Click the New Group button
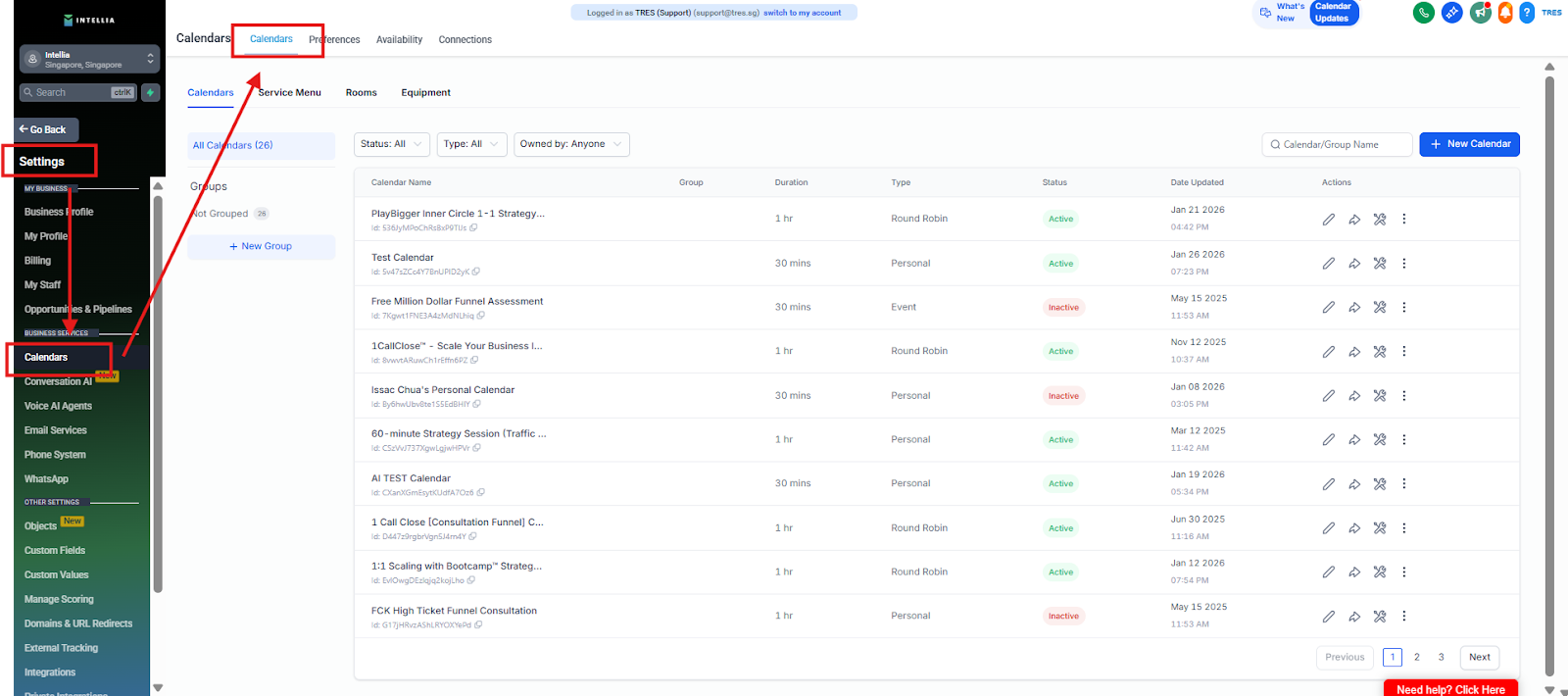 [261, 246]
